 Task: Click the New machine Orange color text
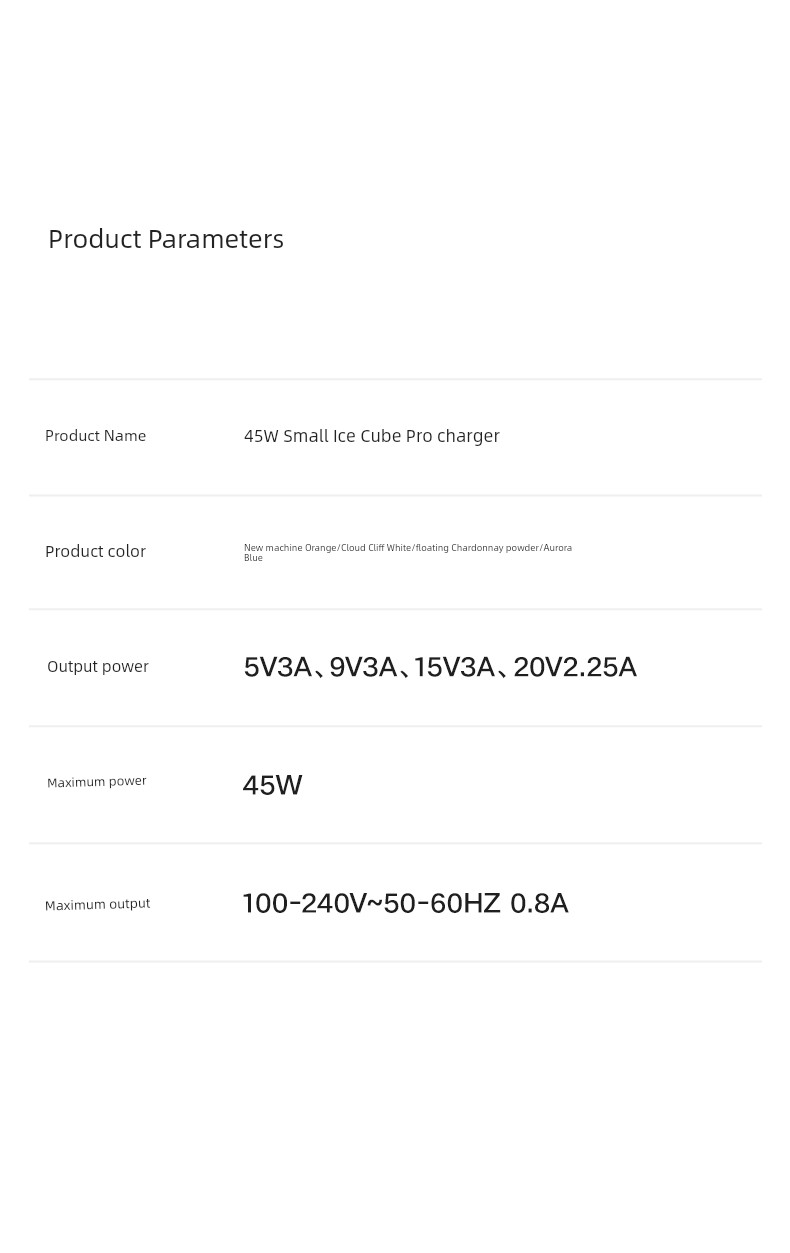pos(290,548)
